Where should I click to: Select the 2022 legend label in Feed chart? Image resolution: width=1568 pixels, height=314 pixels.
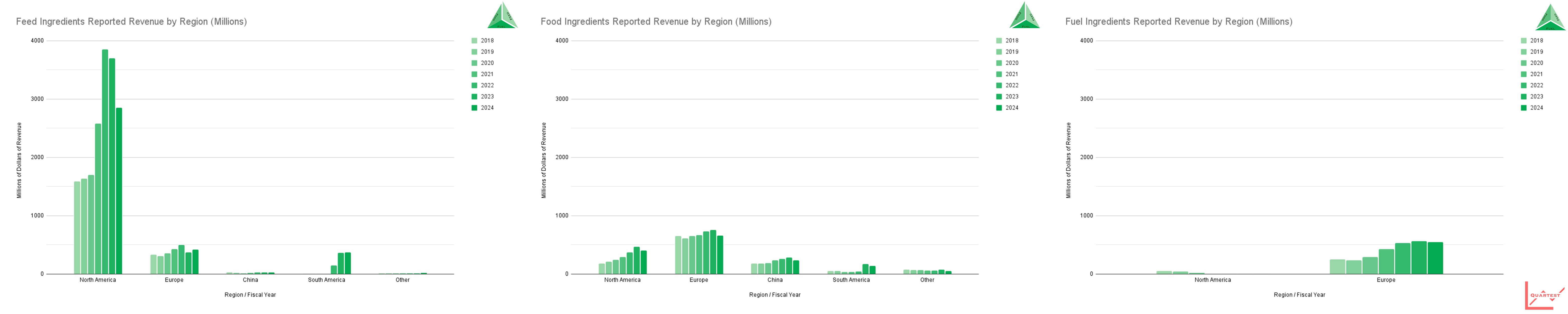pos(487,85)
